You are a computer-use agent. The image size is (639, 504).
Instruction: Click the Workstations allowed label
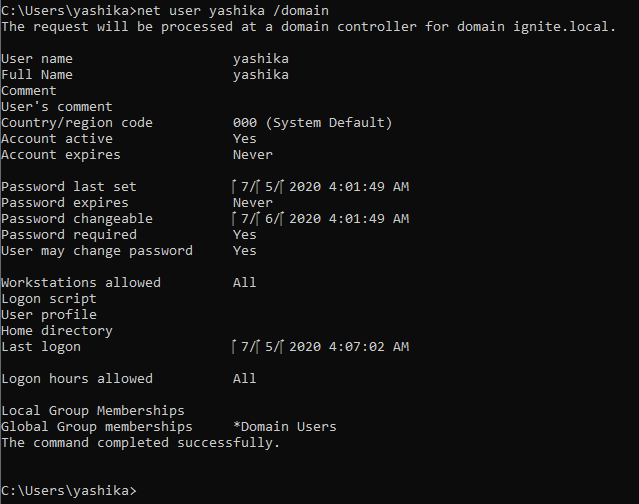[81, 283]
